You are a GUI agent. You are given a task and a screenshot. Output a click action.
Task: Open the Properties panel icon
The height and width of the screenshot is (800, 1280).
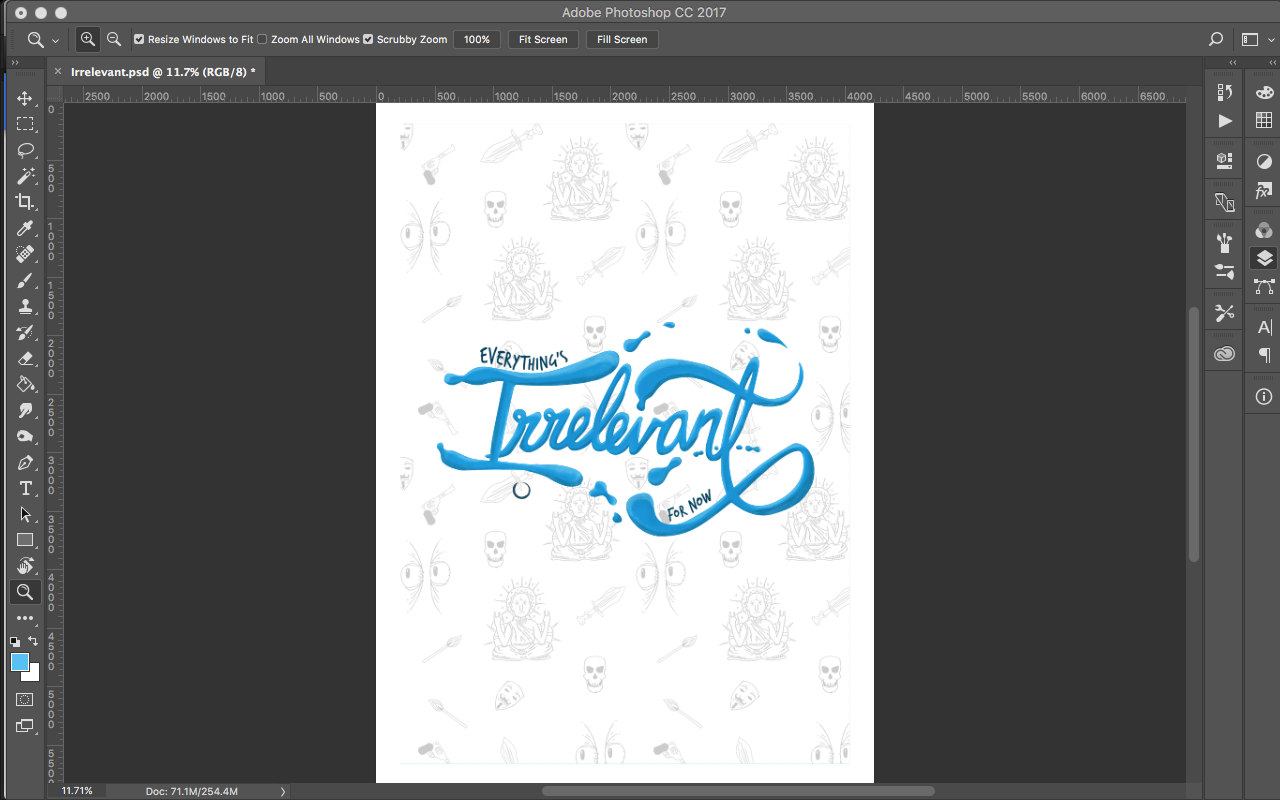1225,160
